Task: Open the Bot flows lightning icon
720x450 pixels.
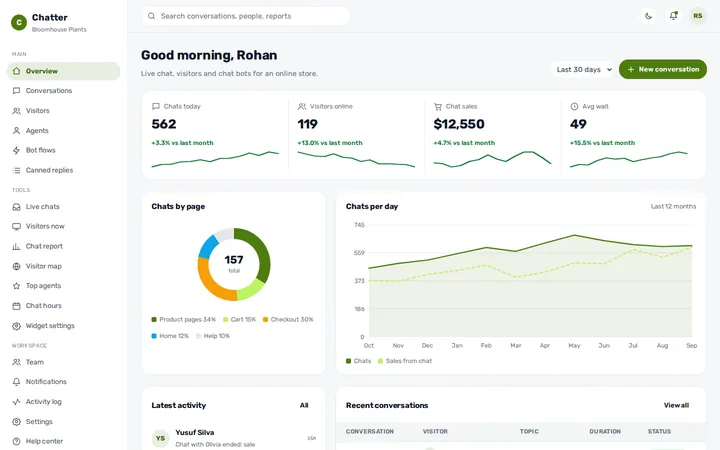Action: point(17,150)
